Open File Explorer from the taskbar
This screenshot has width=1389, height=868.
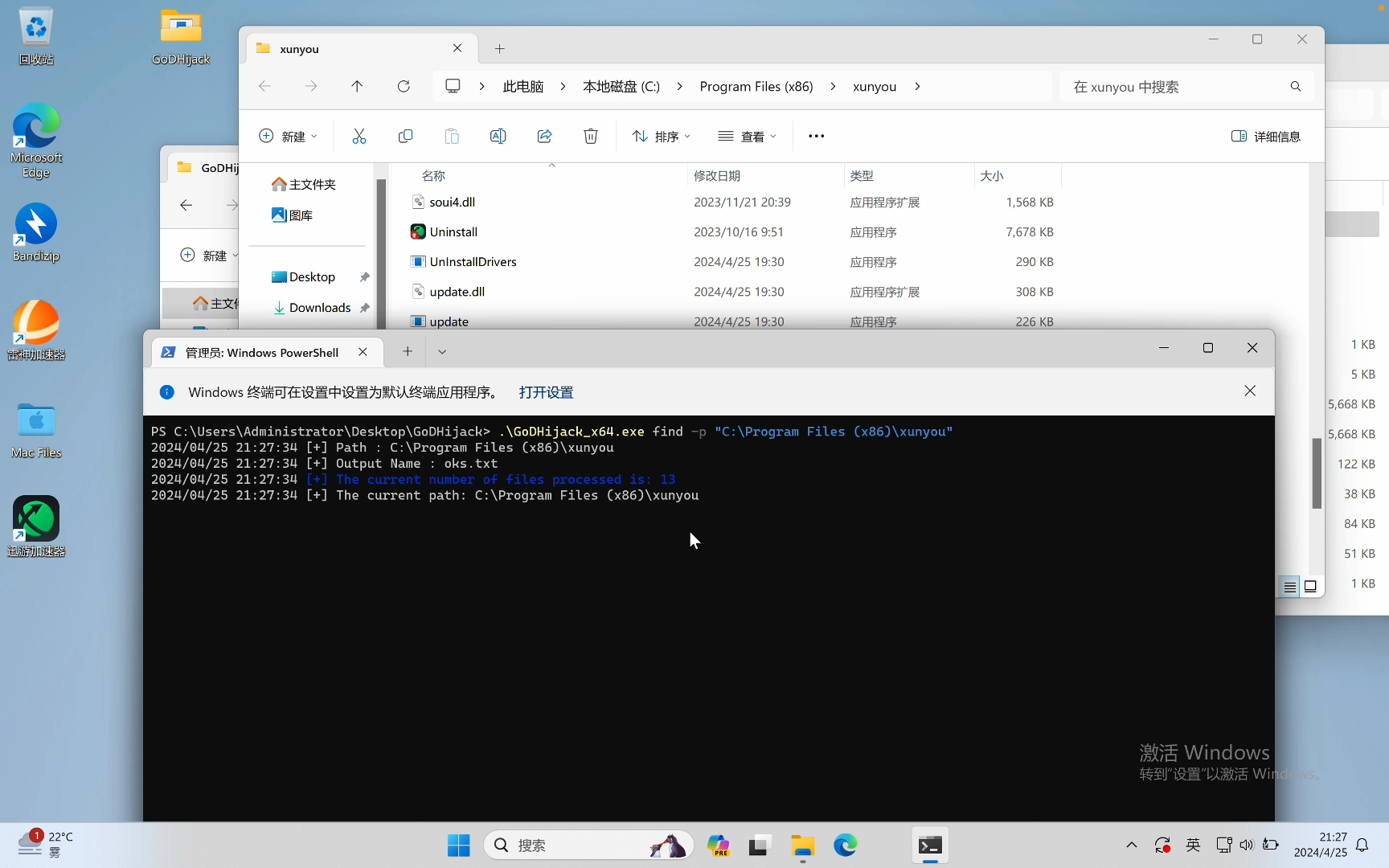802,845
